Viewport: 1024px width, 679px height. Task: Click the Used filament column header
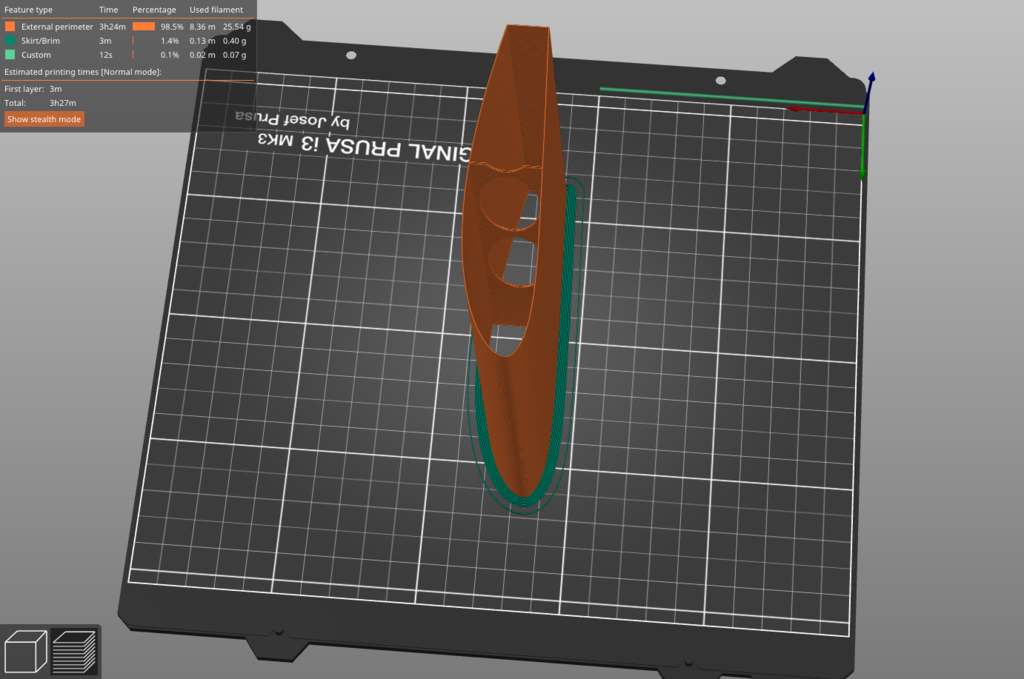(x=216, y=10)
